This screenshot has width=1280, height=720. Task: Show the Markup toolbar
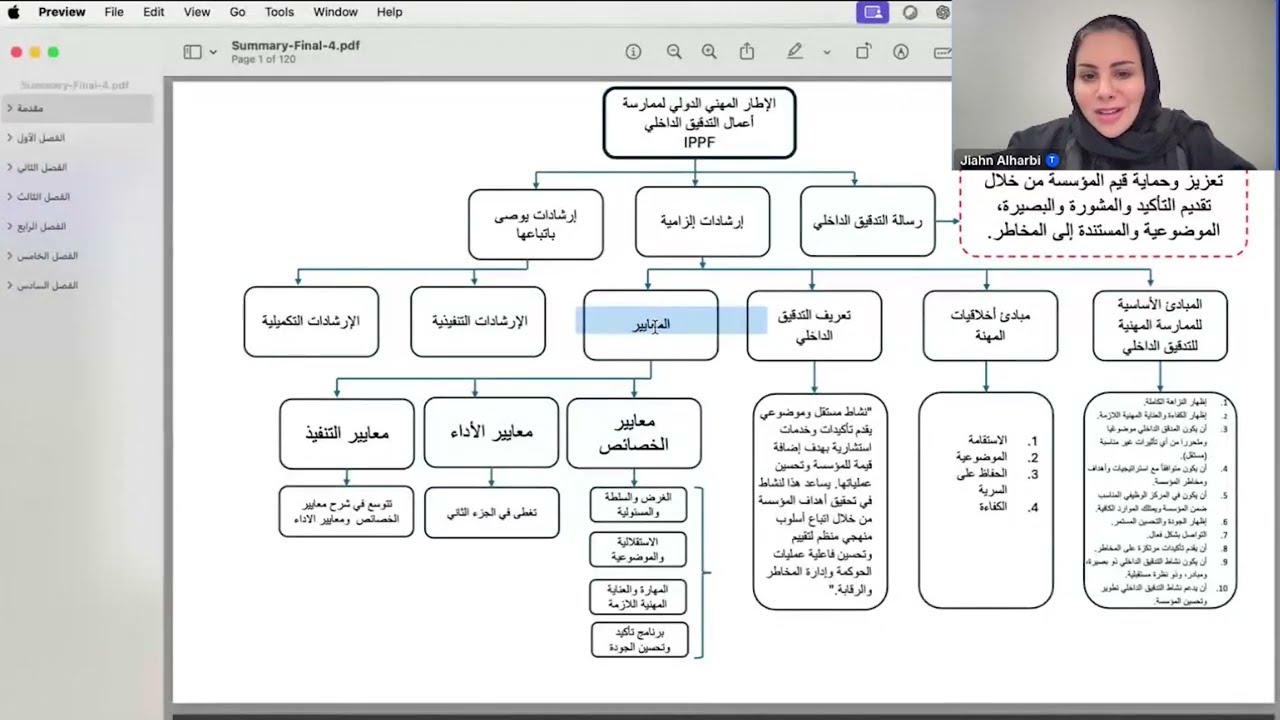tap(901, 52)
